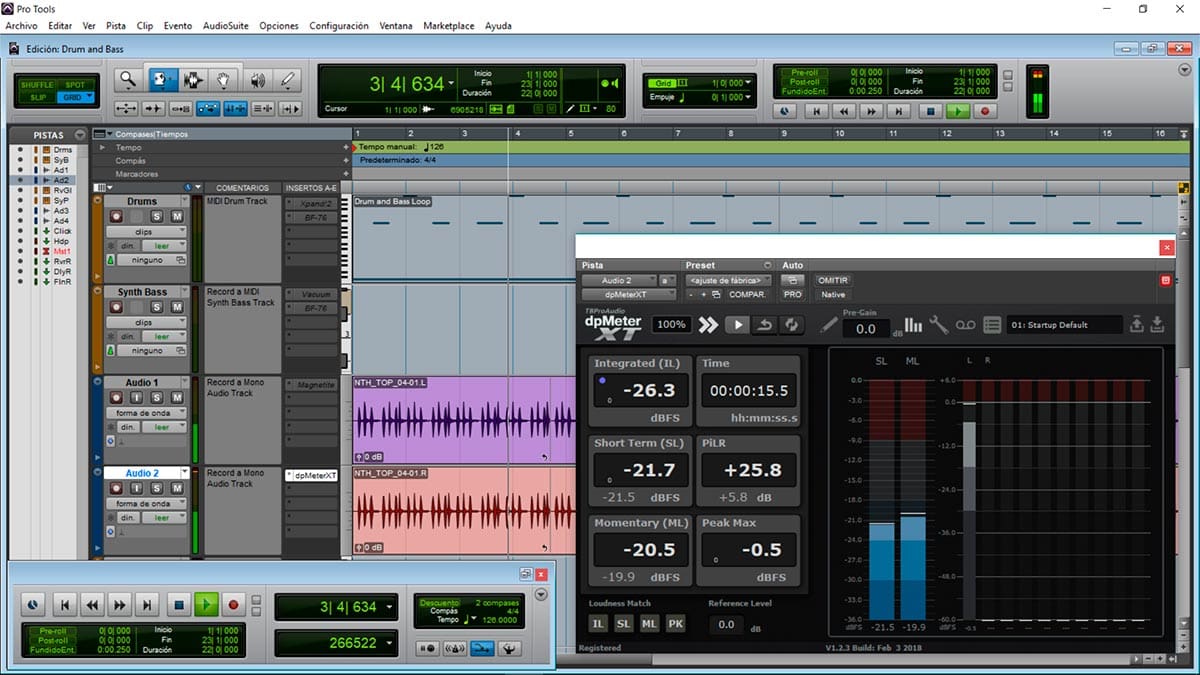
Task: Toggle record enable on Drums track
Action: point(116,217)
